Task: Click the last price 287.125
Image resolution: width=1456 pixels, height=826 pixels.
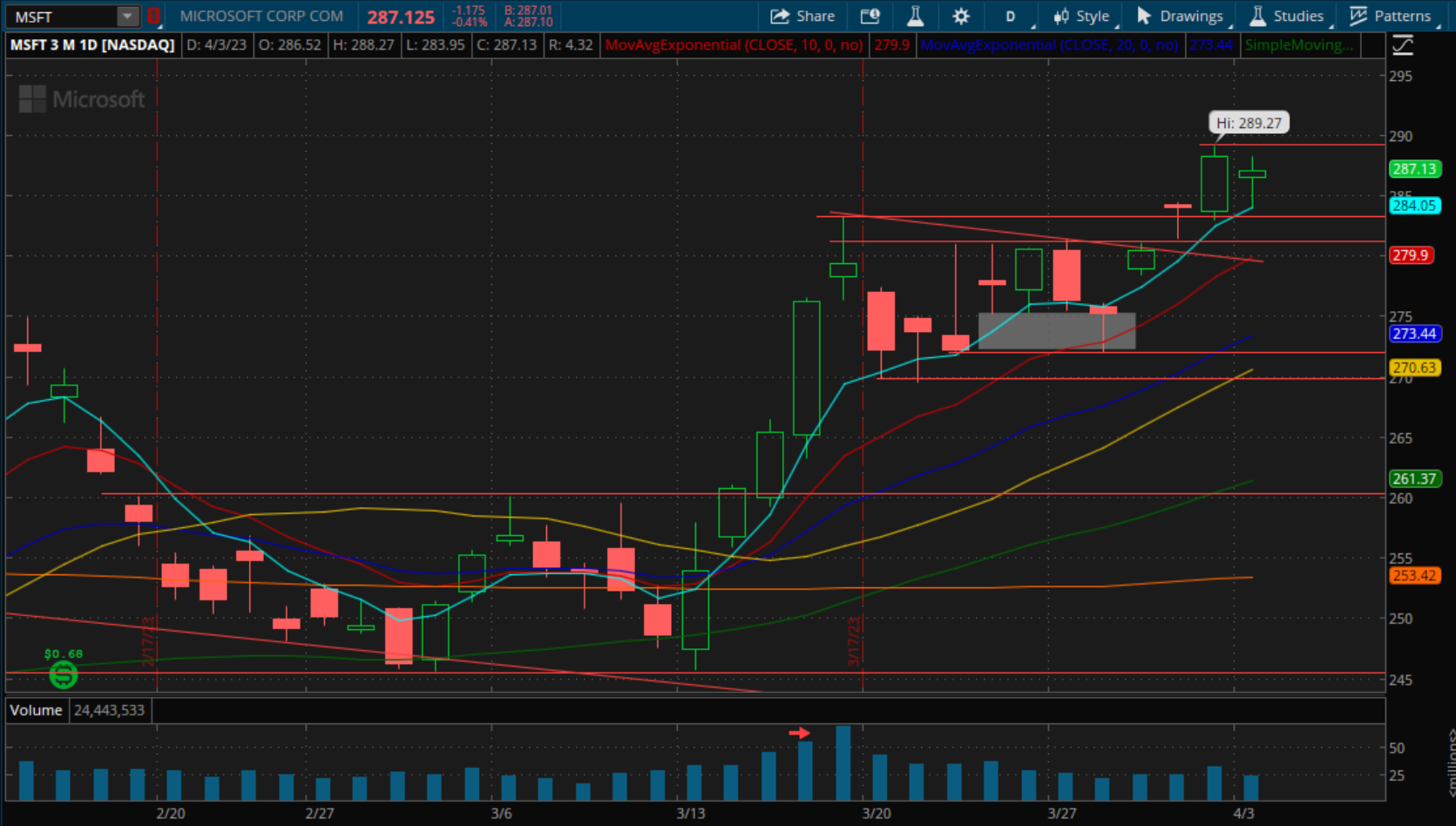Action: coord(401,17)
